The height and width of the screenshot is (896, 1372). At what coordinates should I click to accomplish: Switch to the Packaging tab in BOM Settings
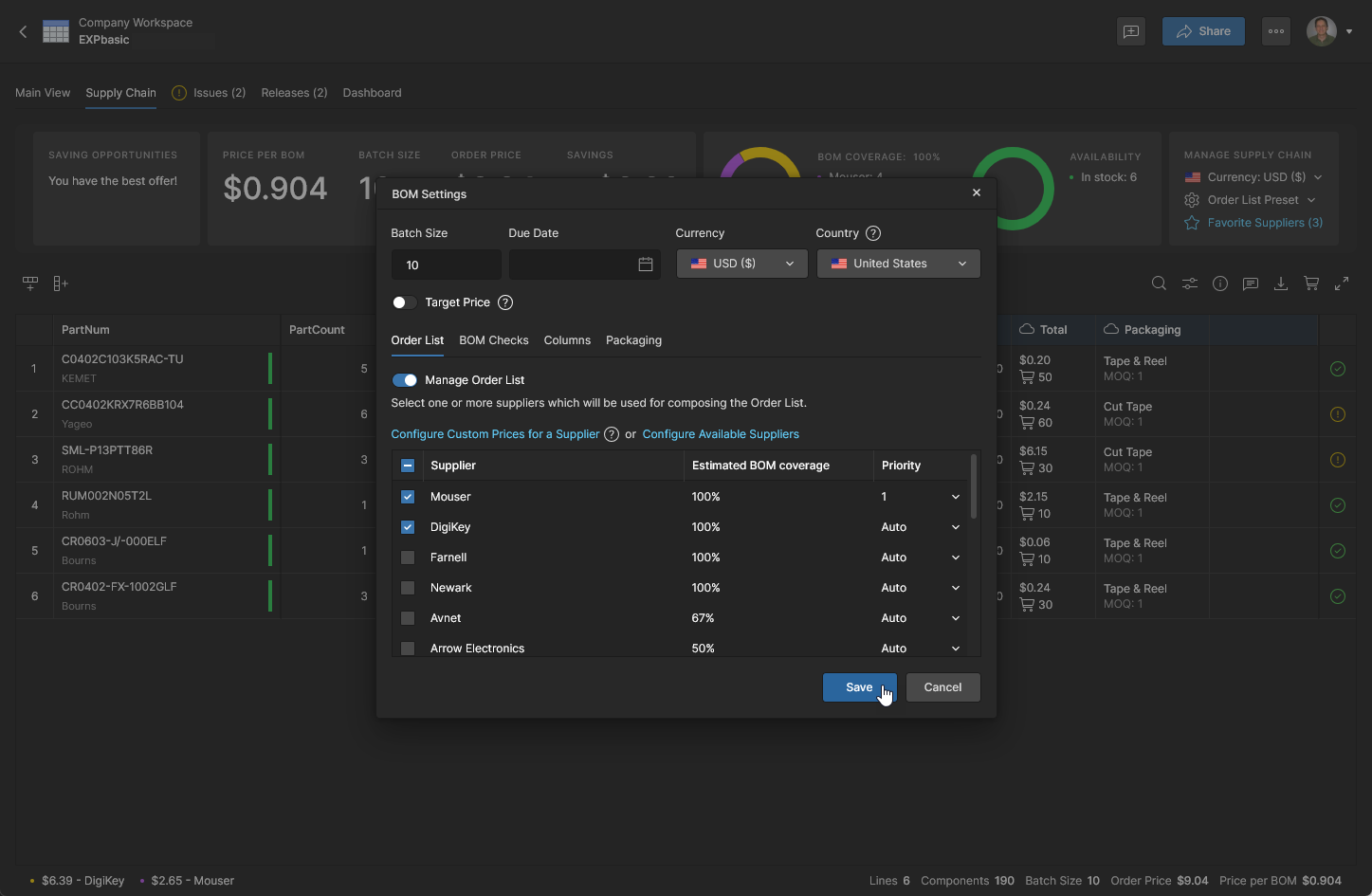coord(634,340)
